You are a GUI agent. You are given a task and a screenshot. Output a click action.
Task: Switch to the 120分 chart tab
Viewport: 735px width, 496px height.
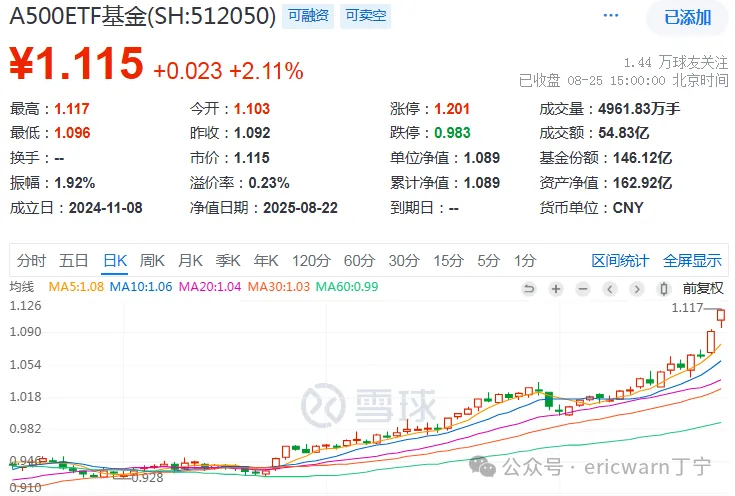click(x=311, y=260)
